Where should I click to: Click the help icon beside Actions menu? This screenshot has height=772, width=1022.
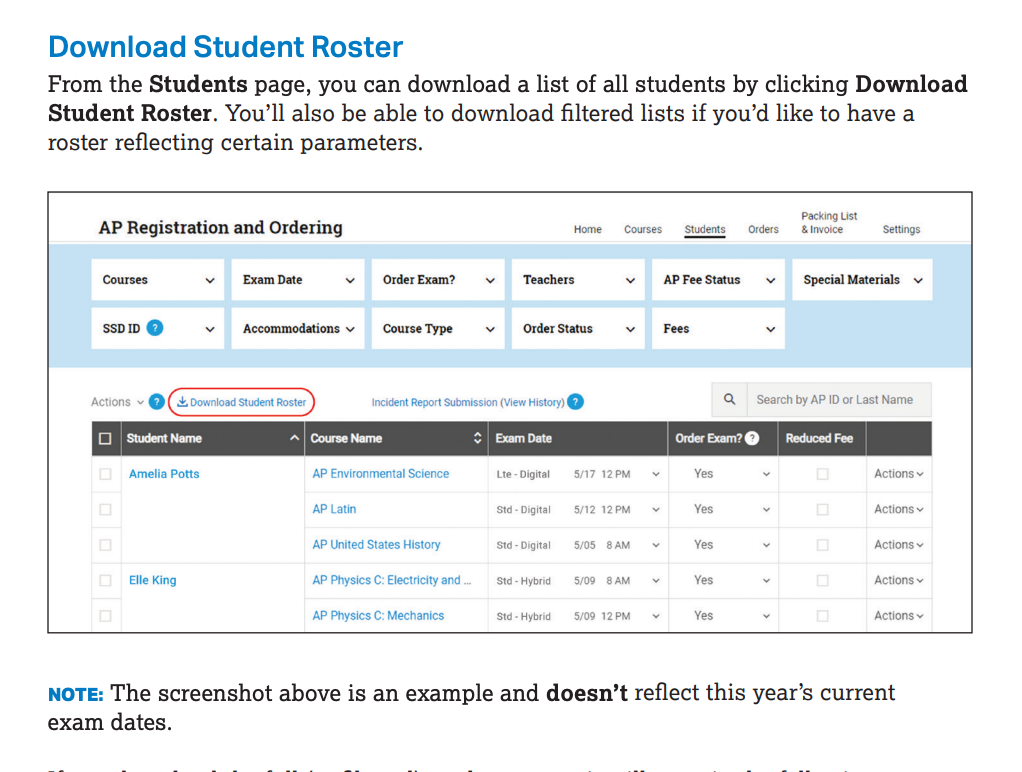click(157, 402)
